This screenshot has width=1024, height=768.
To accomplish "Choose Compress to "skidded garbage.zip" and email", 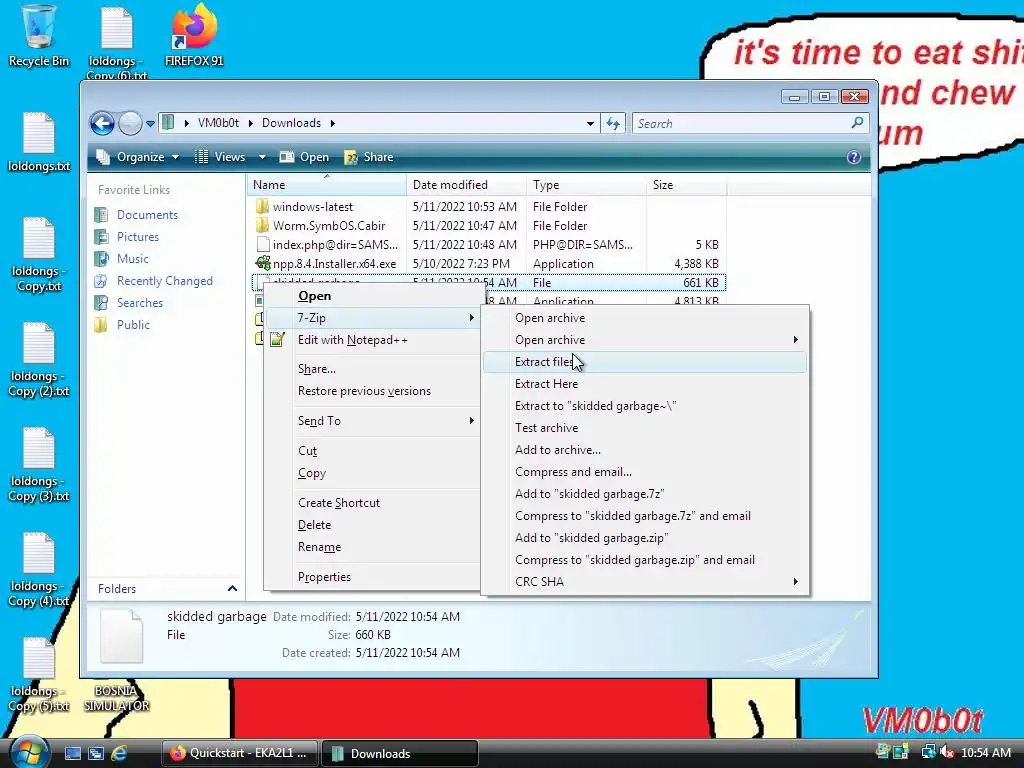I will 646,560.
